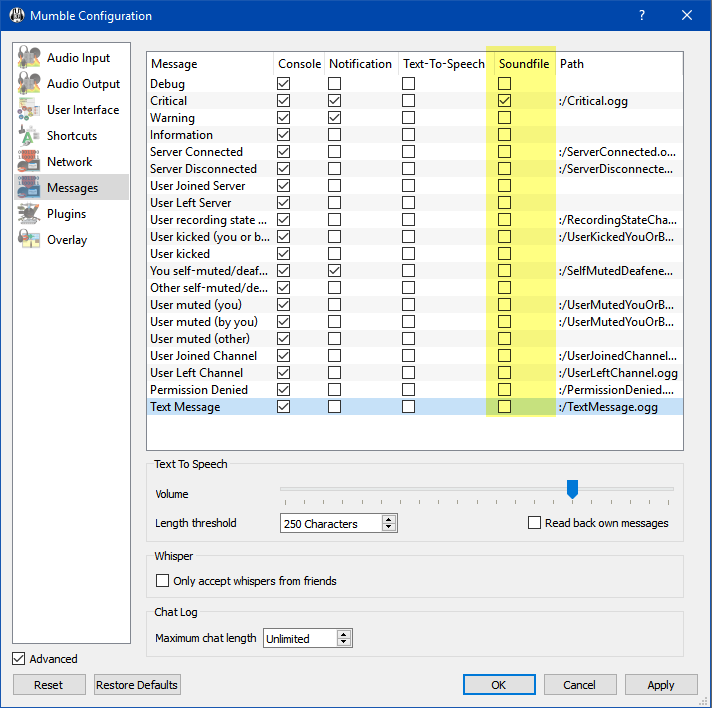The image size is (712, 708).
Task: Click the Soundfile column header
Action: [x=524, y=64]
